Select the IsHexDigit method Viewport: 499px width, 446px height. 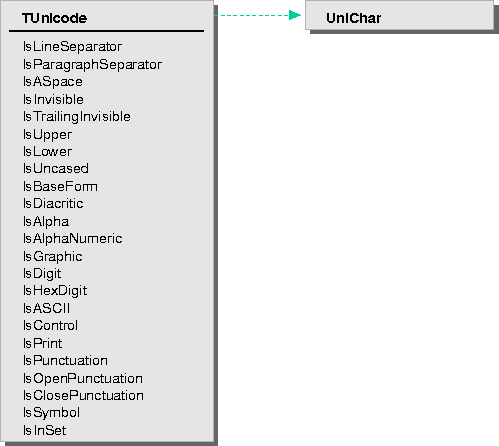coord(55,291)
